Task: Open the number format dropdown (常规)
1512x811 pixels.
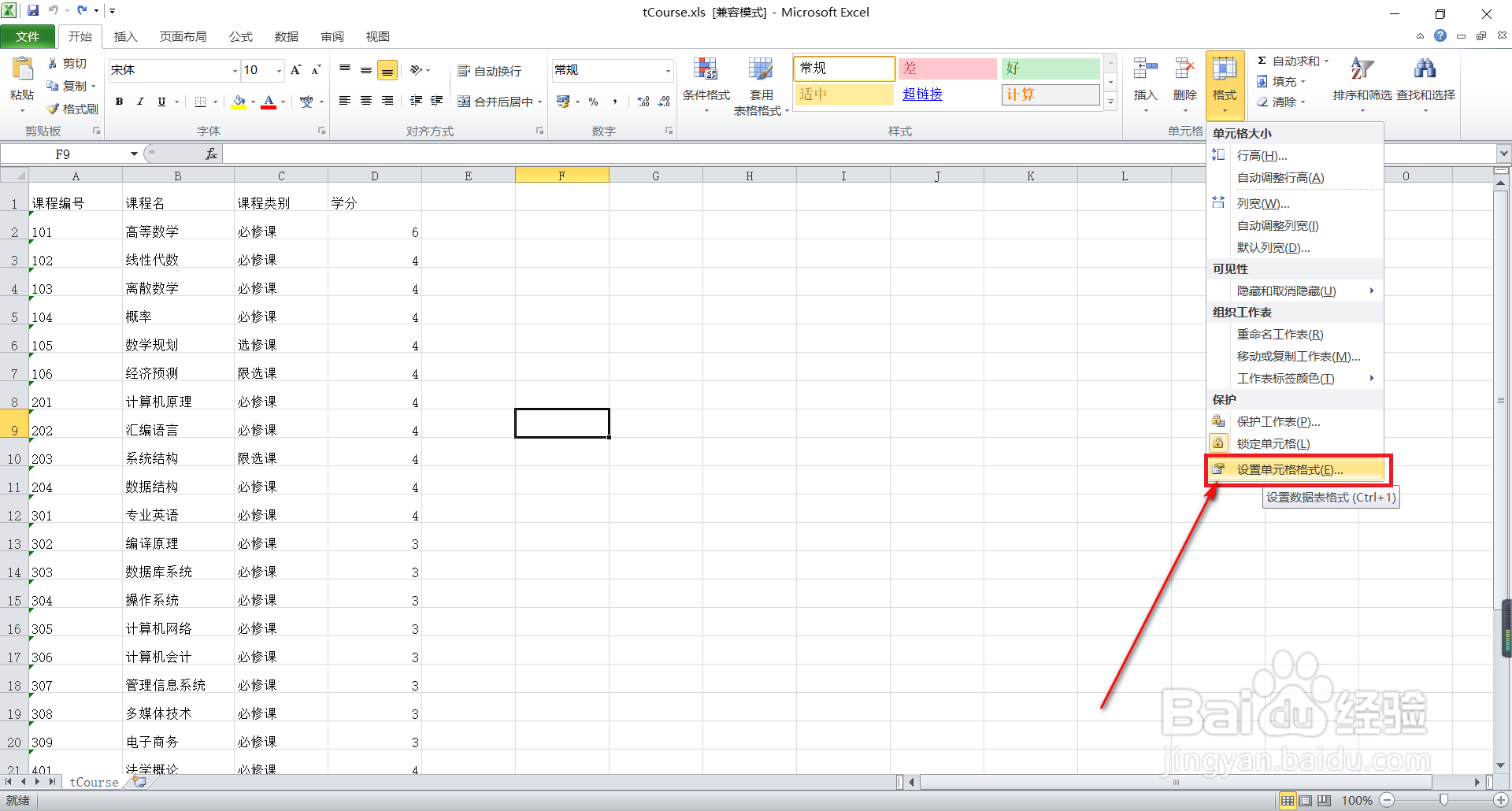Action: 668,71
